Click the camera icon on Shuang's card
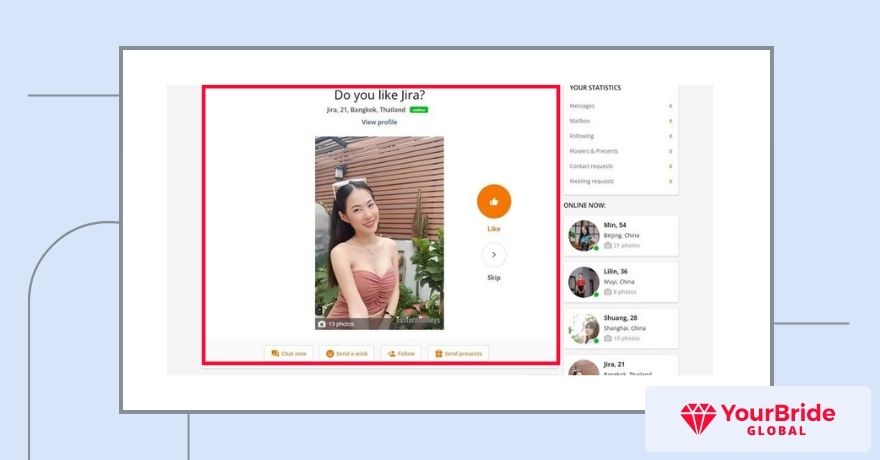 [608, 339]
